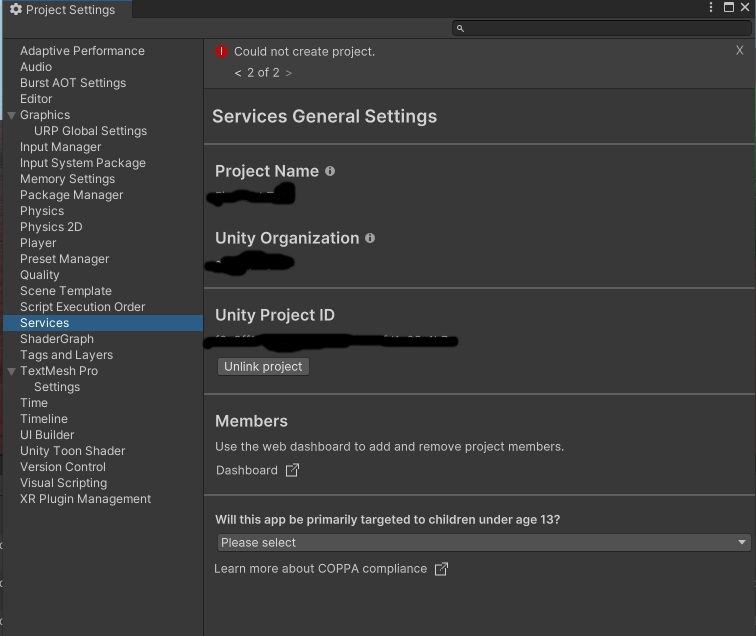
Task: Select Version Control settings
Action: 63,467
